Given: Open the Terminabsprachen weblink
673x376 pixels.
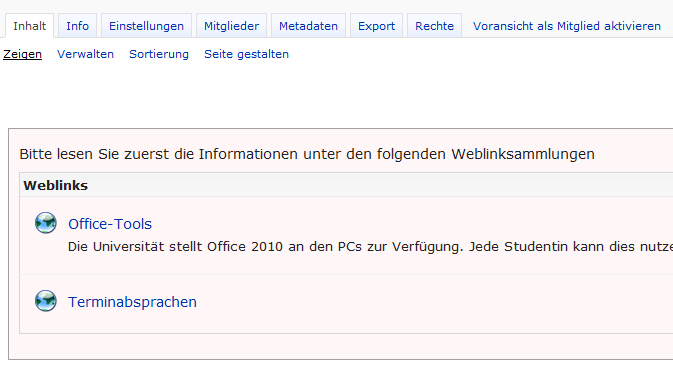Looking at the screenshot, I should (132, 302).
